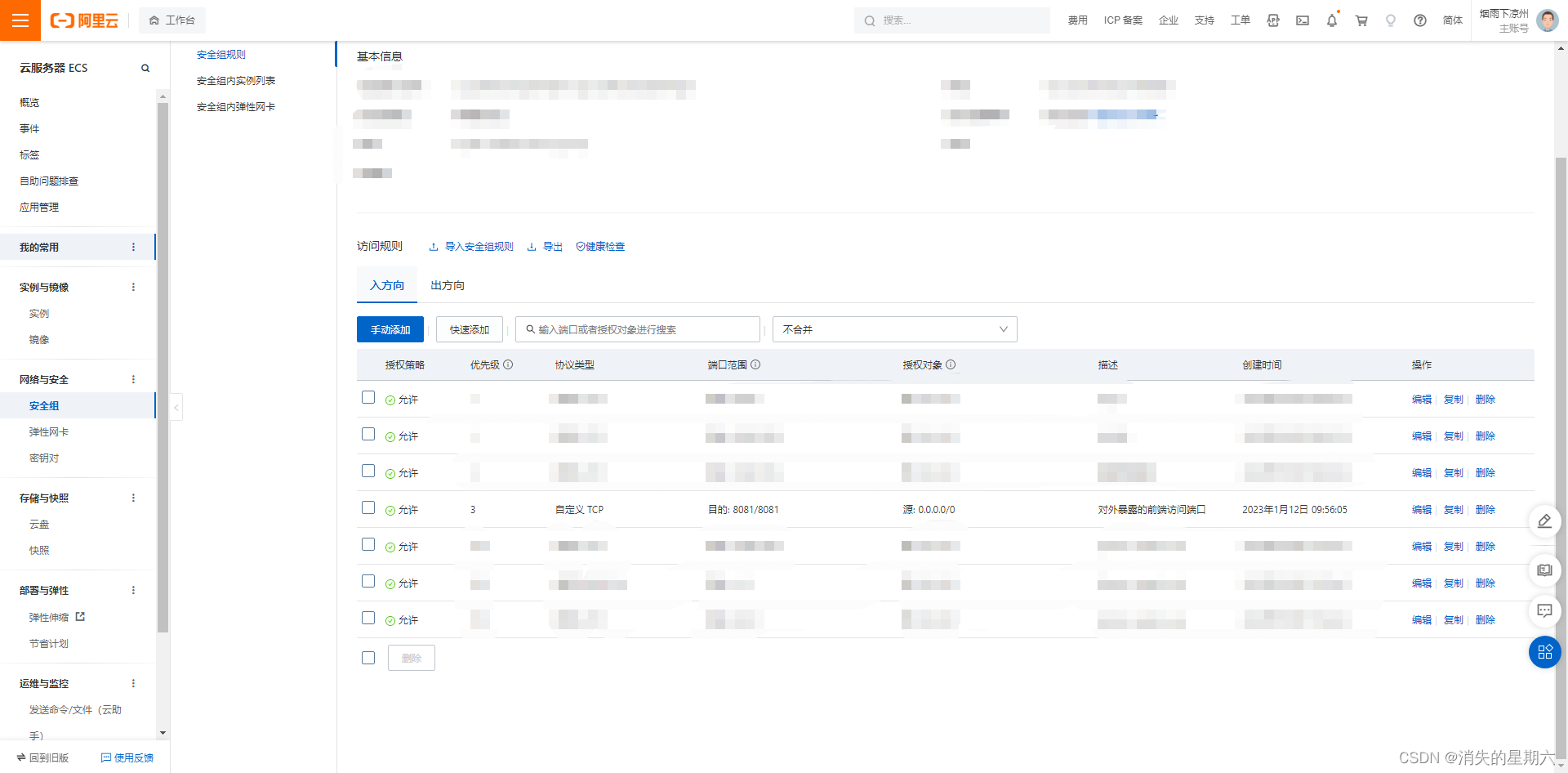Click the three-dot menu beside 网络与安全
Screen dimensions: 1568x773
pyautogui.click(x=134, y=379)
